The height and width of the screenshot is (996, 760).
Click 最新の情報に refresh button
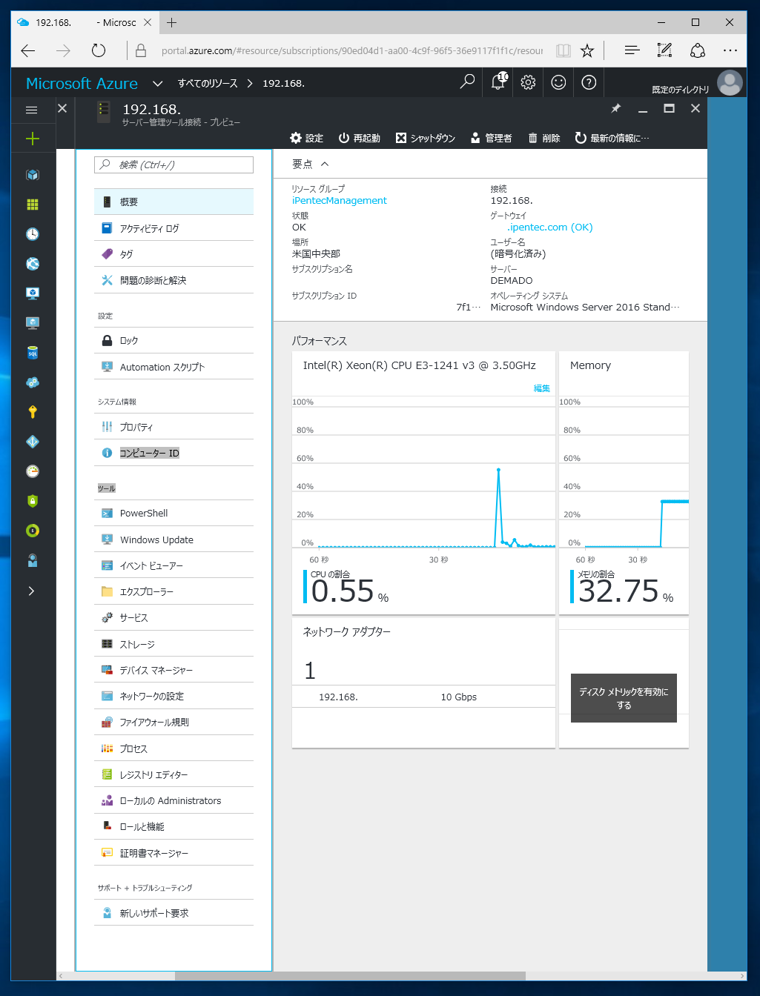612,138
